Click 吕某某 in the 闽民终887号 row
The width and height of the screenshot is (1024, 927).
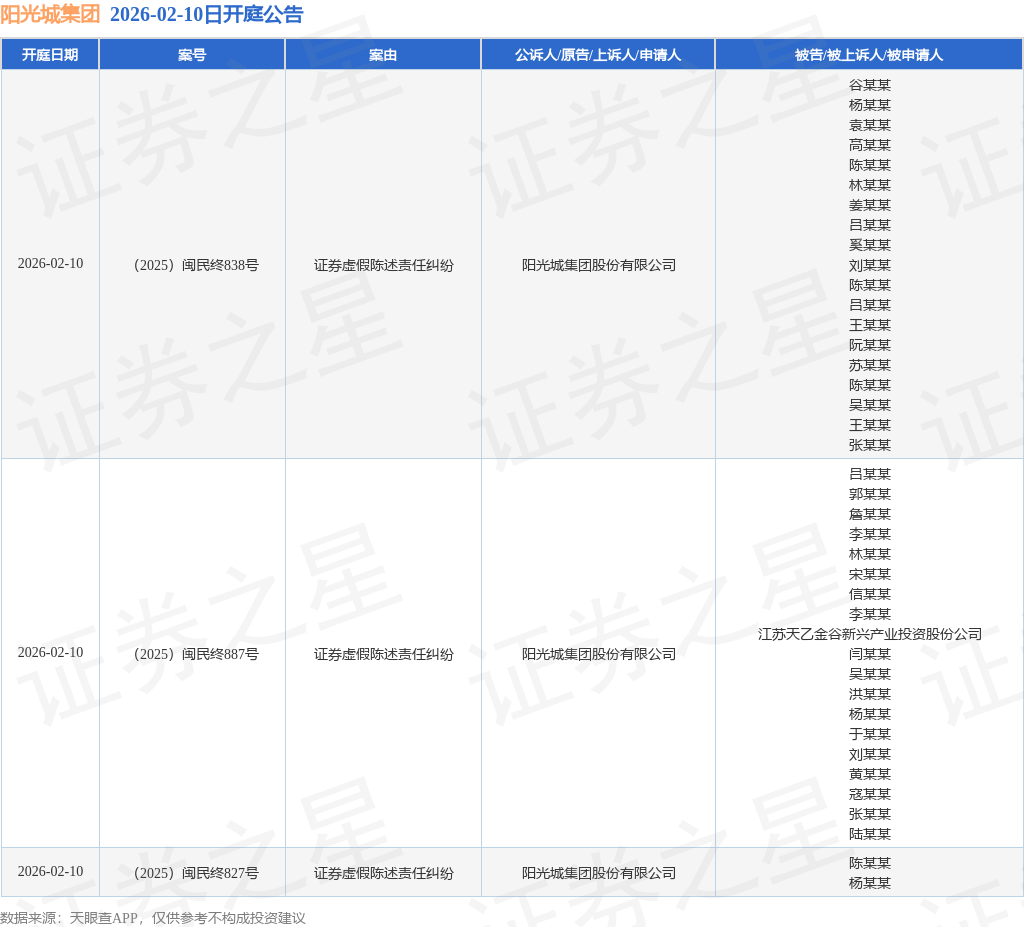(x=870, y=474)
